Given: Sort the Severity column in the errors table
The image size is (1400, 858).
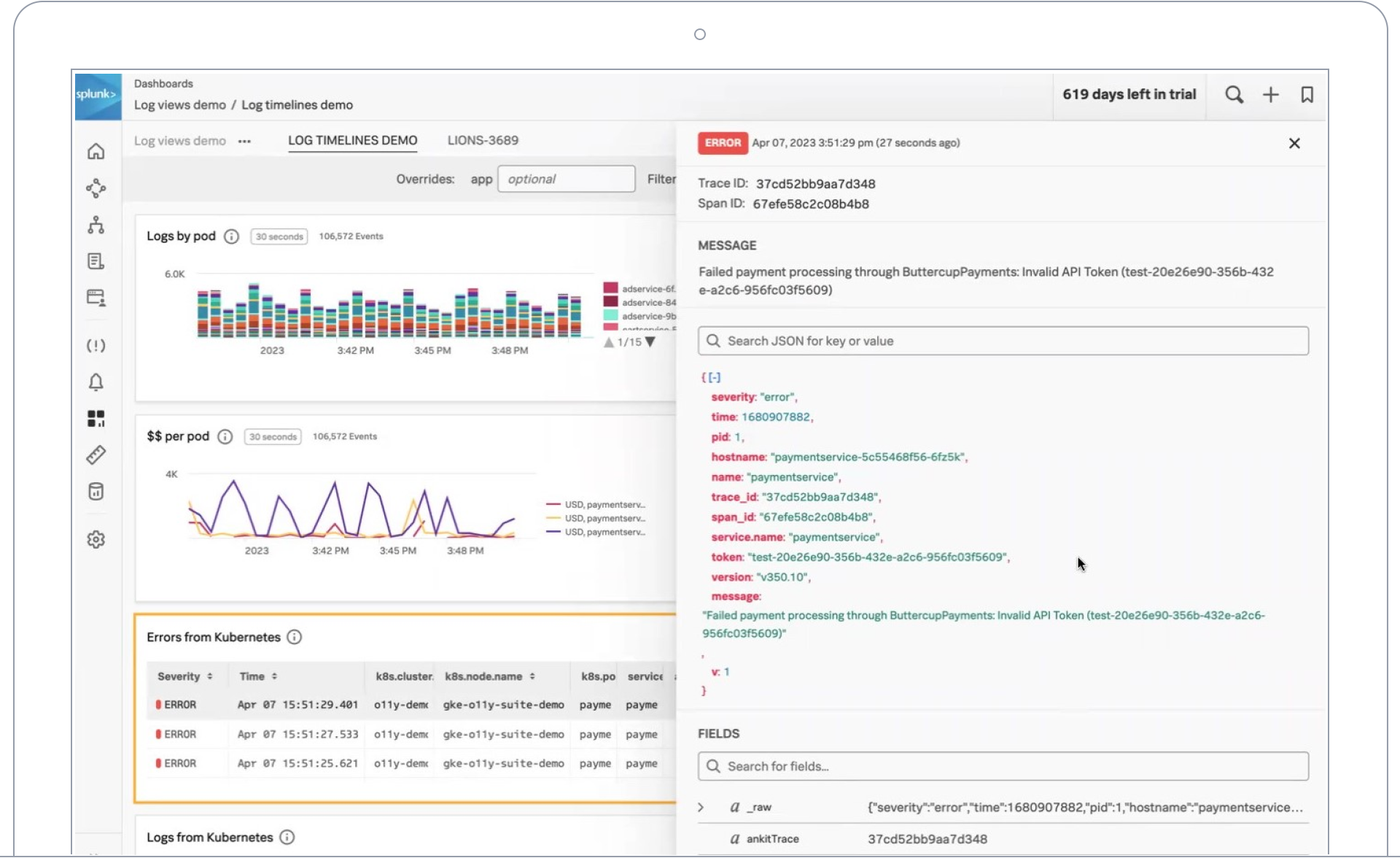Looking at the screenshot, I should [211, 676].
